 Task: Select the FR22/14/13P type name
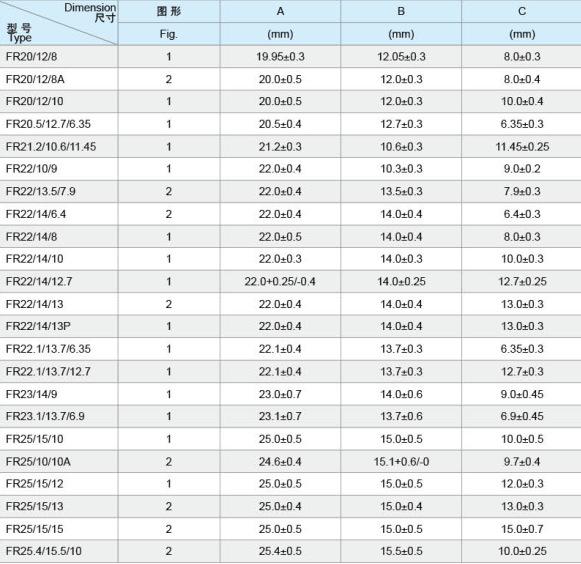38,326
